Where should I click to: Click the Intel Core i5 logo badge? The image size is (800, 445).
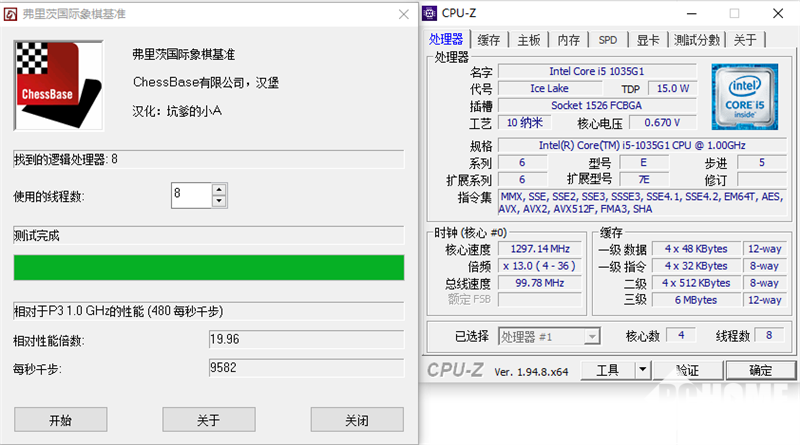(745, 96)
